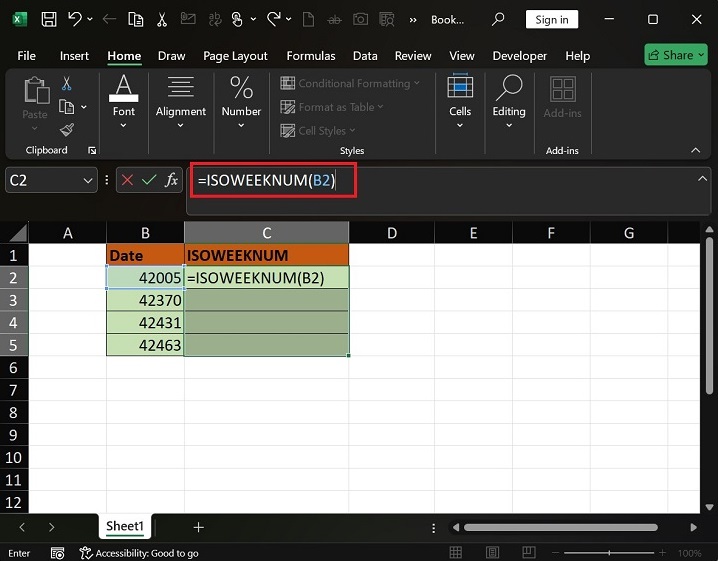Select the Format Painter brush icon

(67, 130)
